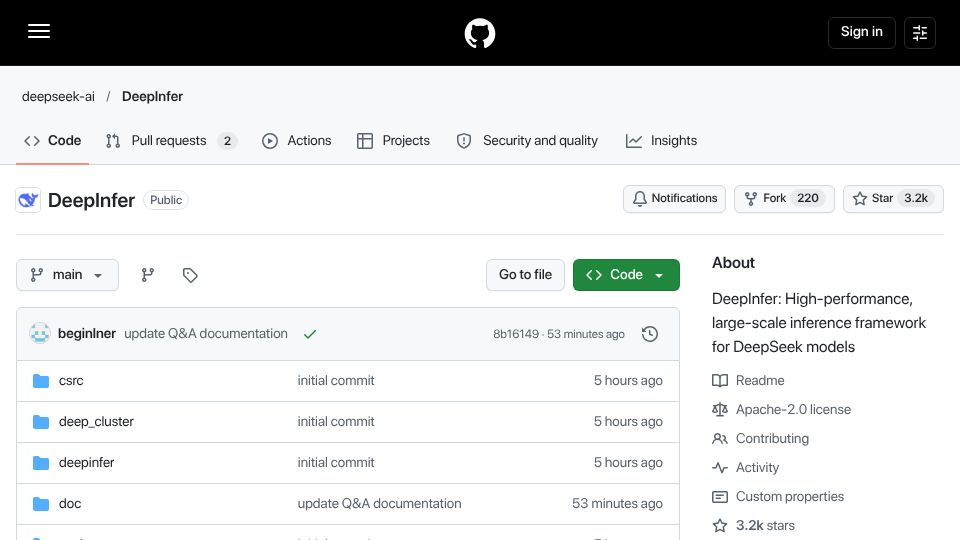Viewport: 960px width, 540px height.
Task: Click the Public visibility badge
Action: pyautogui.click(x=166, y=200)
